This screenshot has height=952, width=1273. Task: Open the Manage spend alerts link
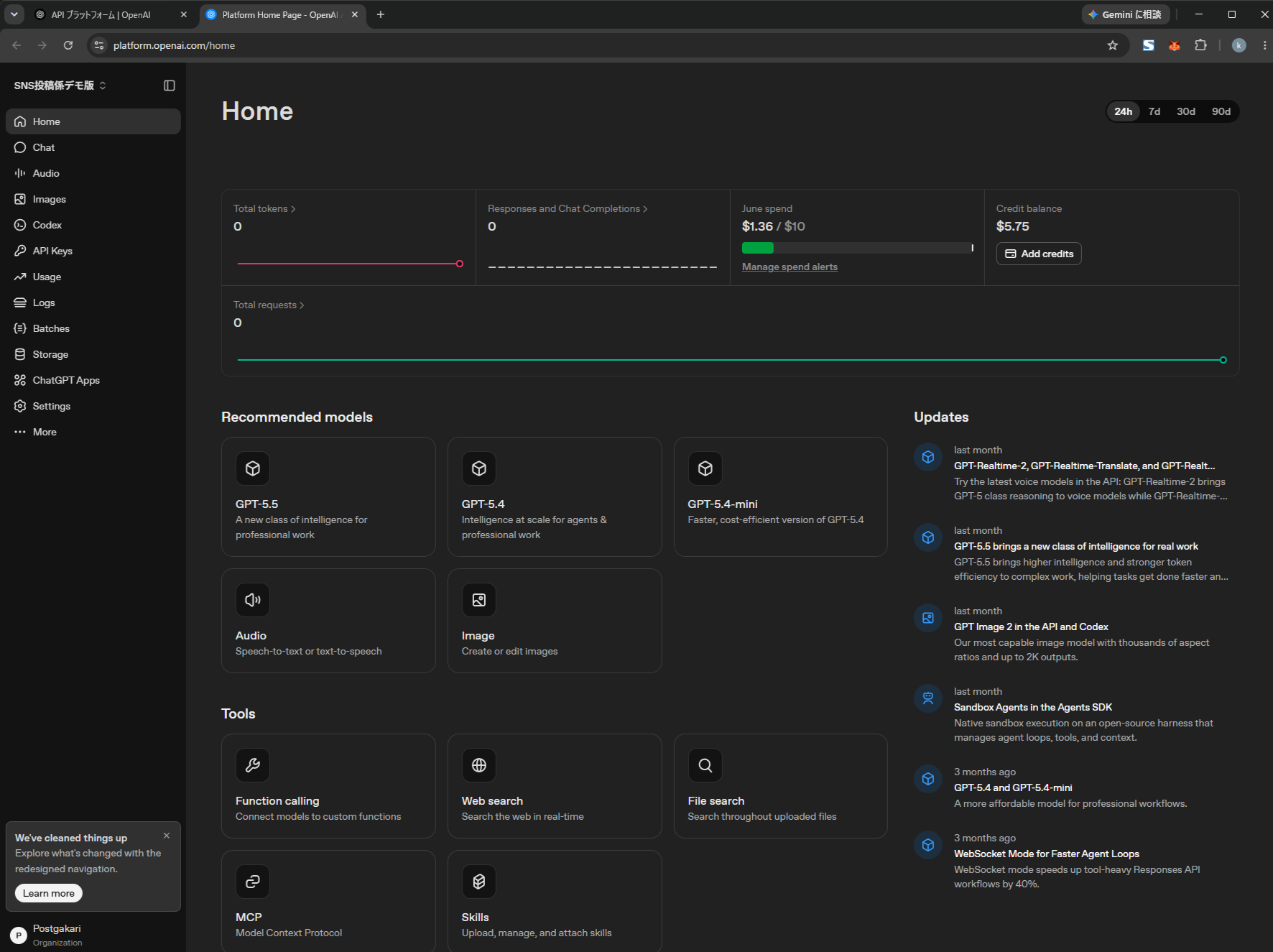coord(790,267)
